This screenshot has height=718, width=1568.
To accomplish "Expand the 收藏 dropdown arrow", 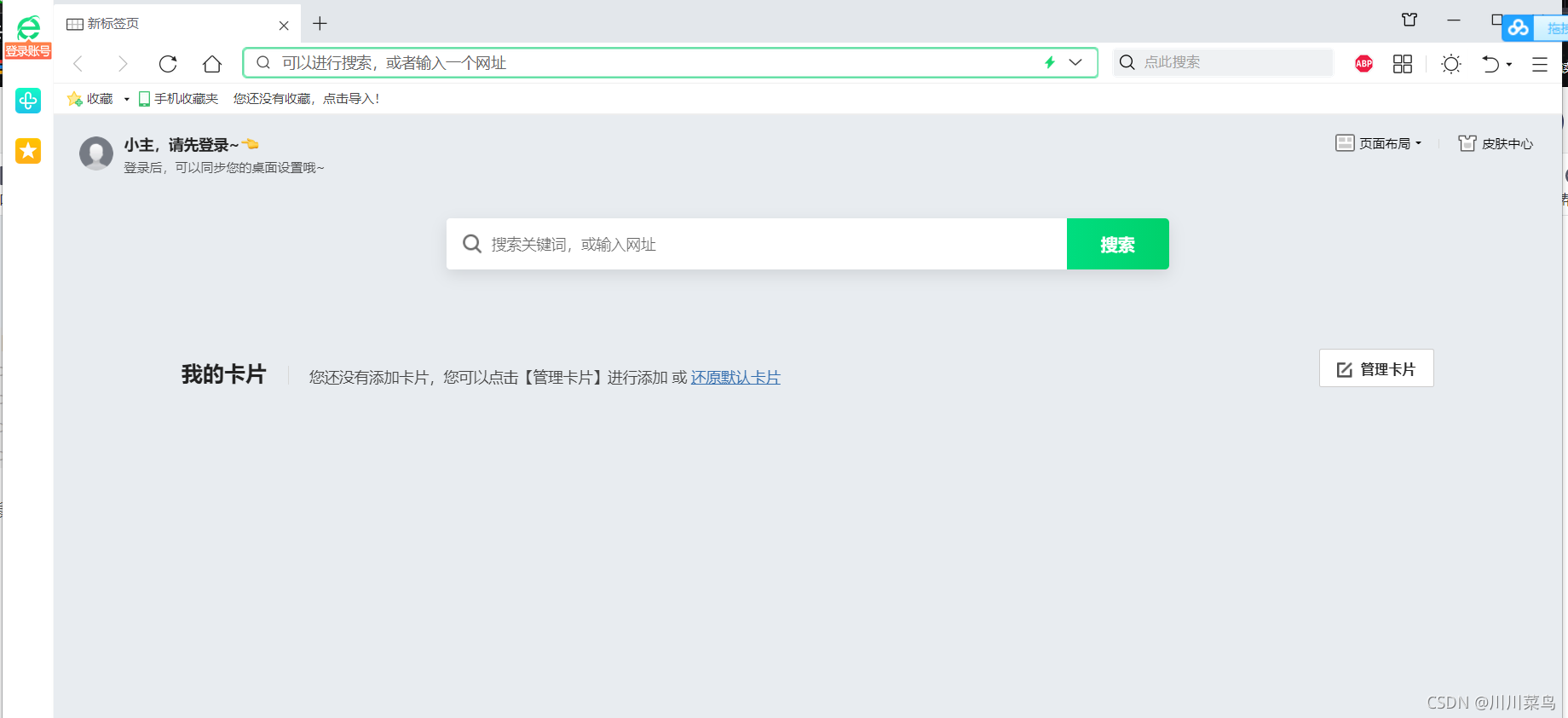I will pos(127,99).
